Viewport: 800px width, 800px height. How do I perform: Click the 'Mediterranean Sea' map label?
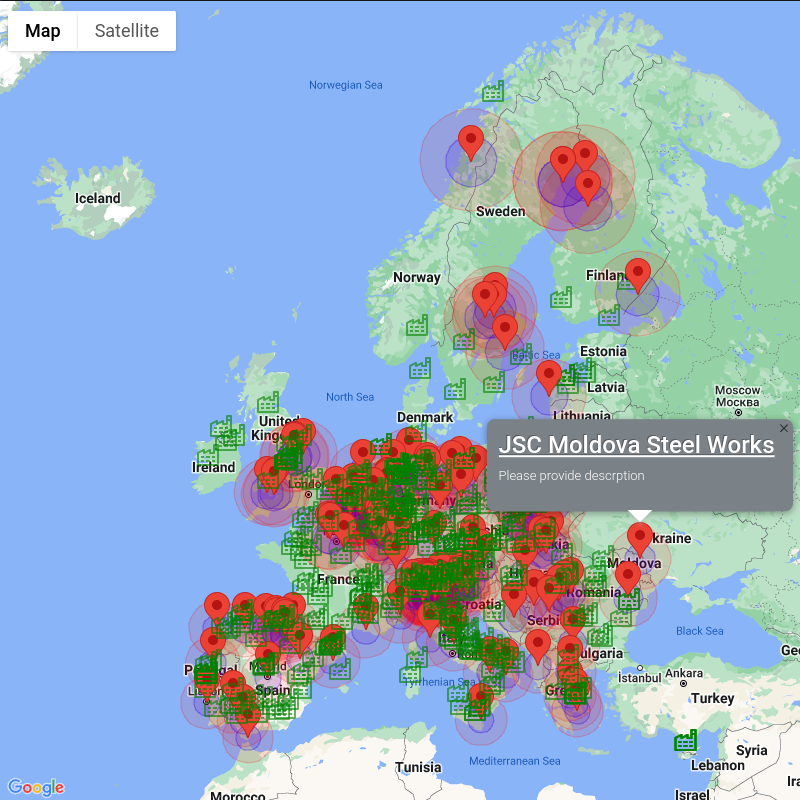514,761
